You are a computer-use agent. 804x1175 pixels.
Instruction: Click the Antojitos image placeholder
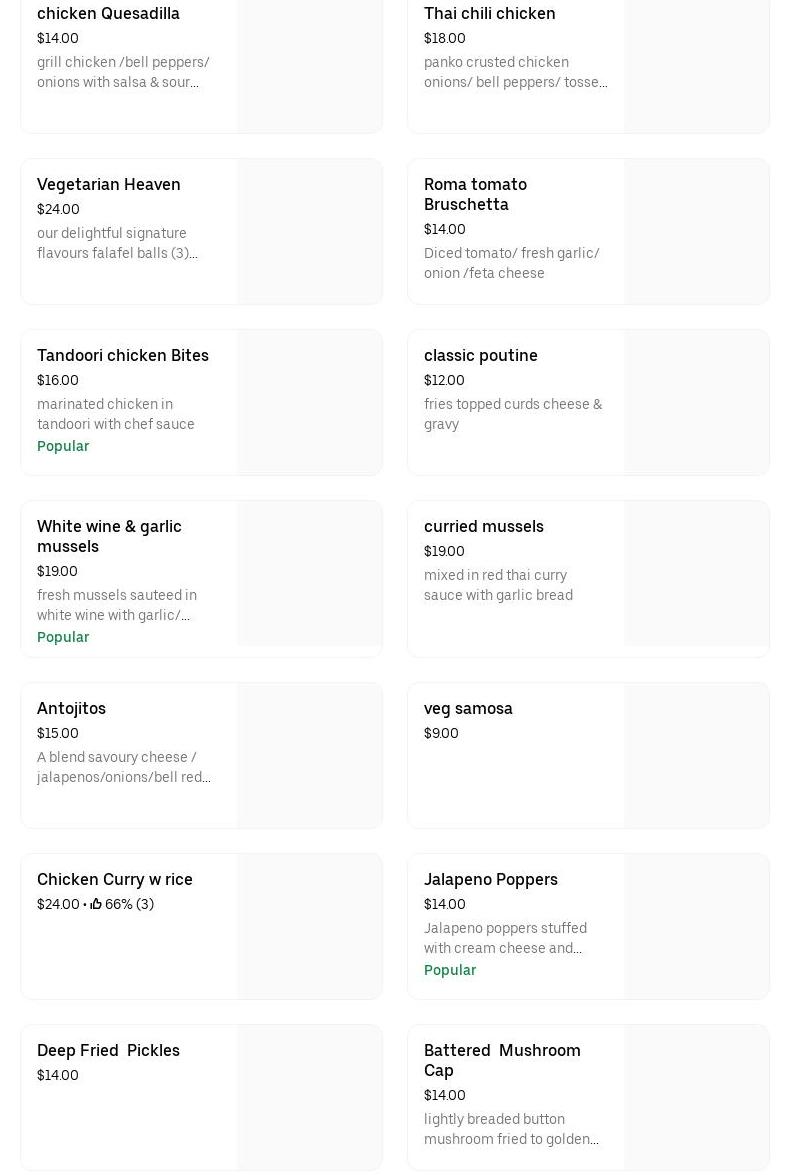tap(309, 756)
